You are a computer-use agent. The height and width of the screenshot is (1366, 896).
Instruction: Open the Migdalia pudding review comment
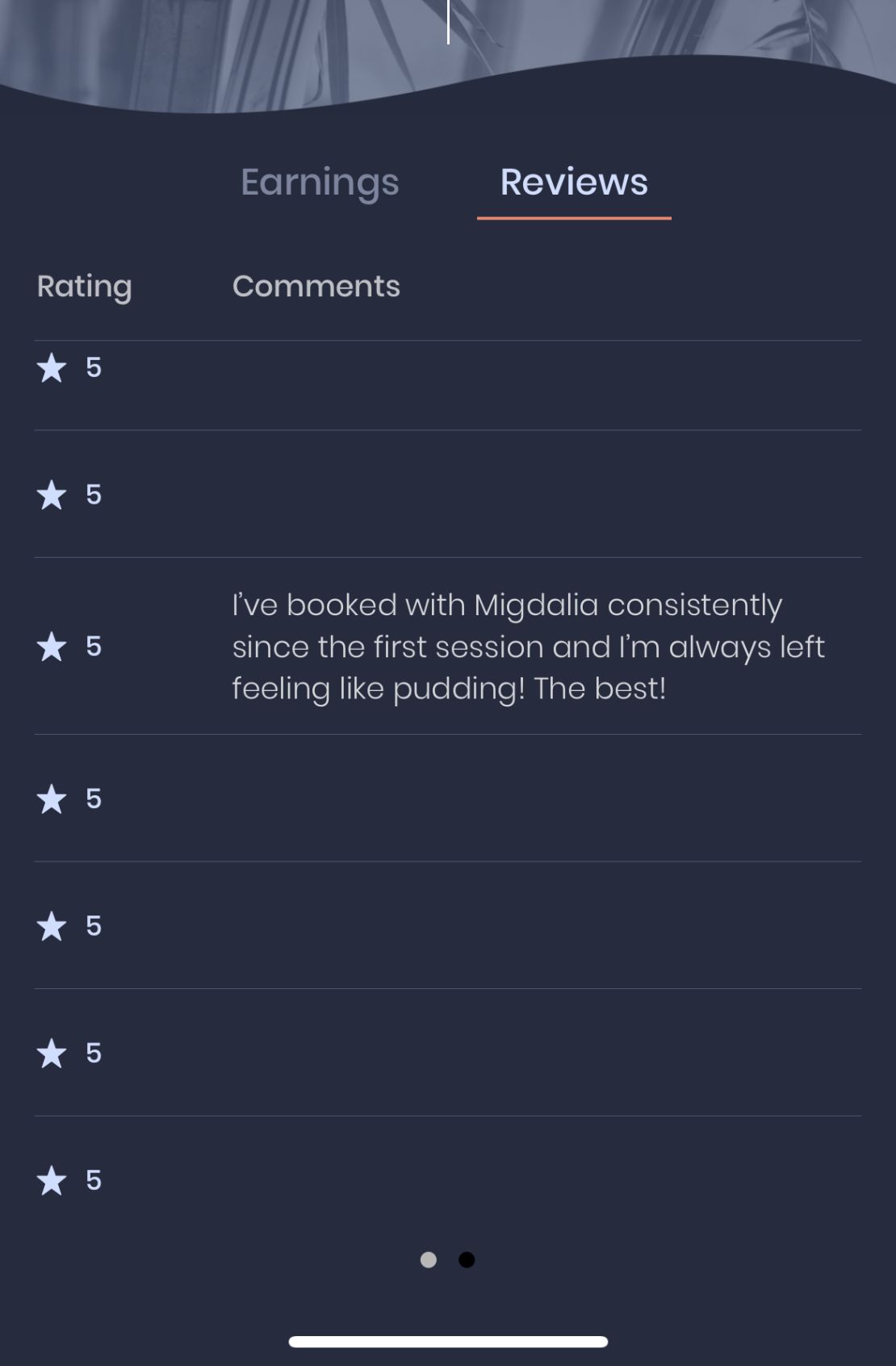point(528,647)
